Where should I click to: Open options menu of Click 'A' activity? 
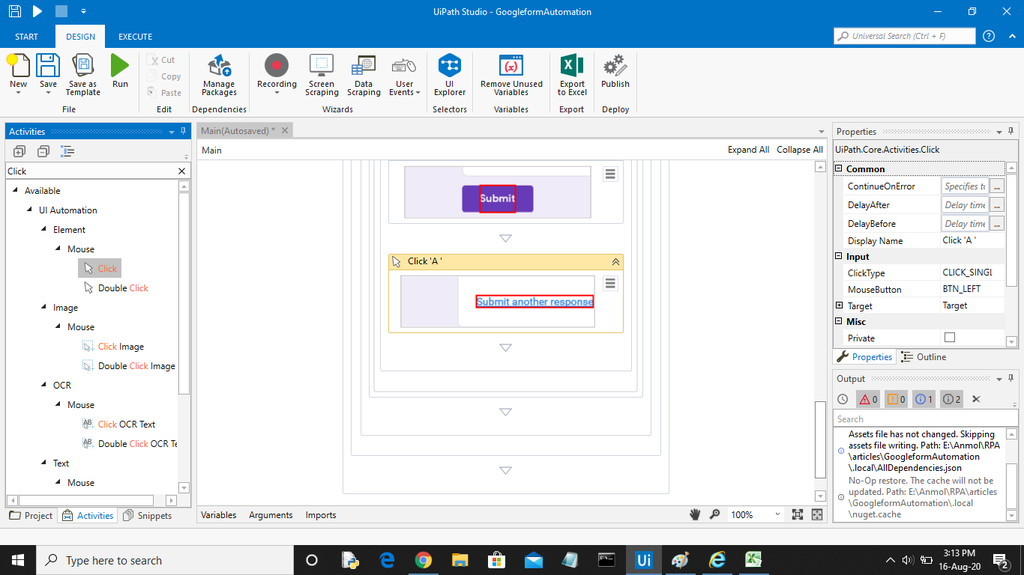point(610,284)
